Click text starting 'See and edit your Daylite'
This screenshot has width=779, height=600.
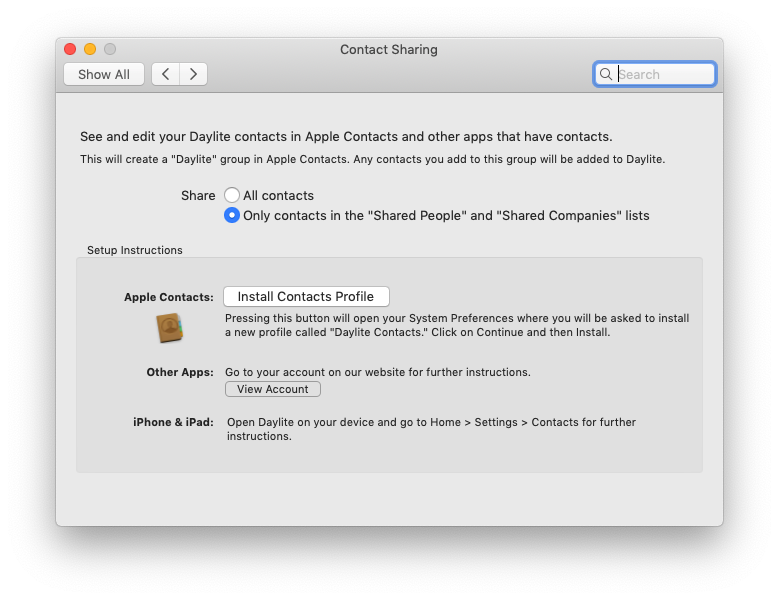coord(346,137)
